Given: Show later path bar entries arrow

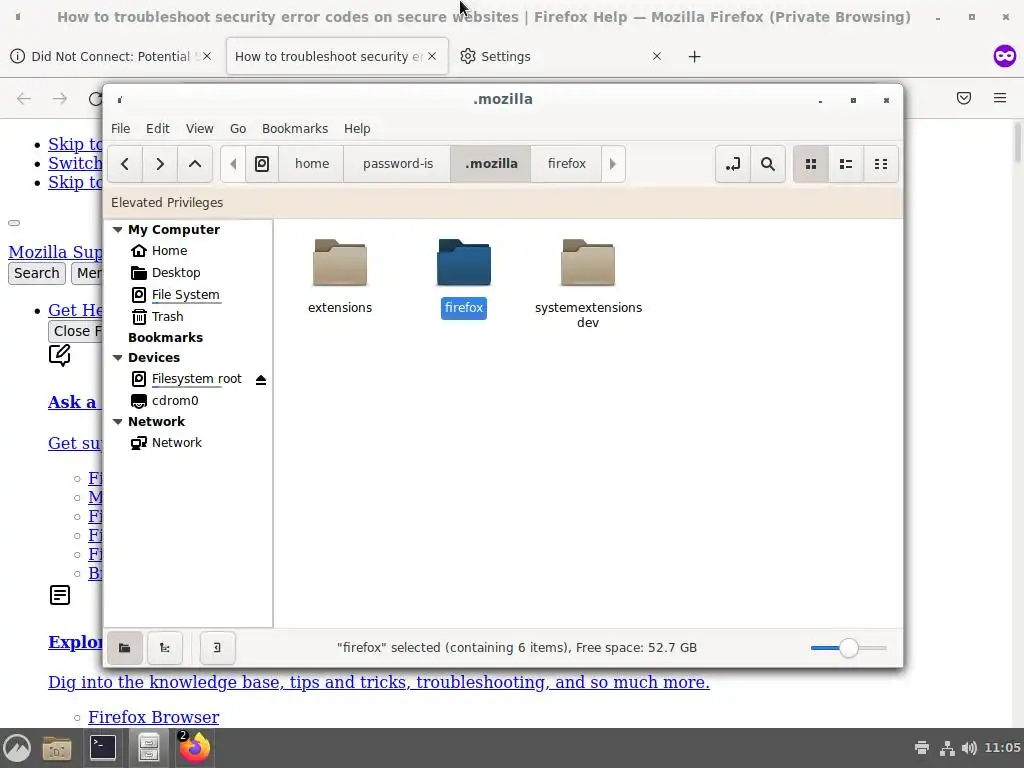Looking at the screenshot, I should tap(613, 164).
